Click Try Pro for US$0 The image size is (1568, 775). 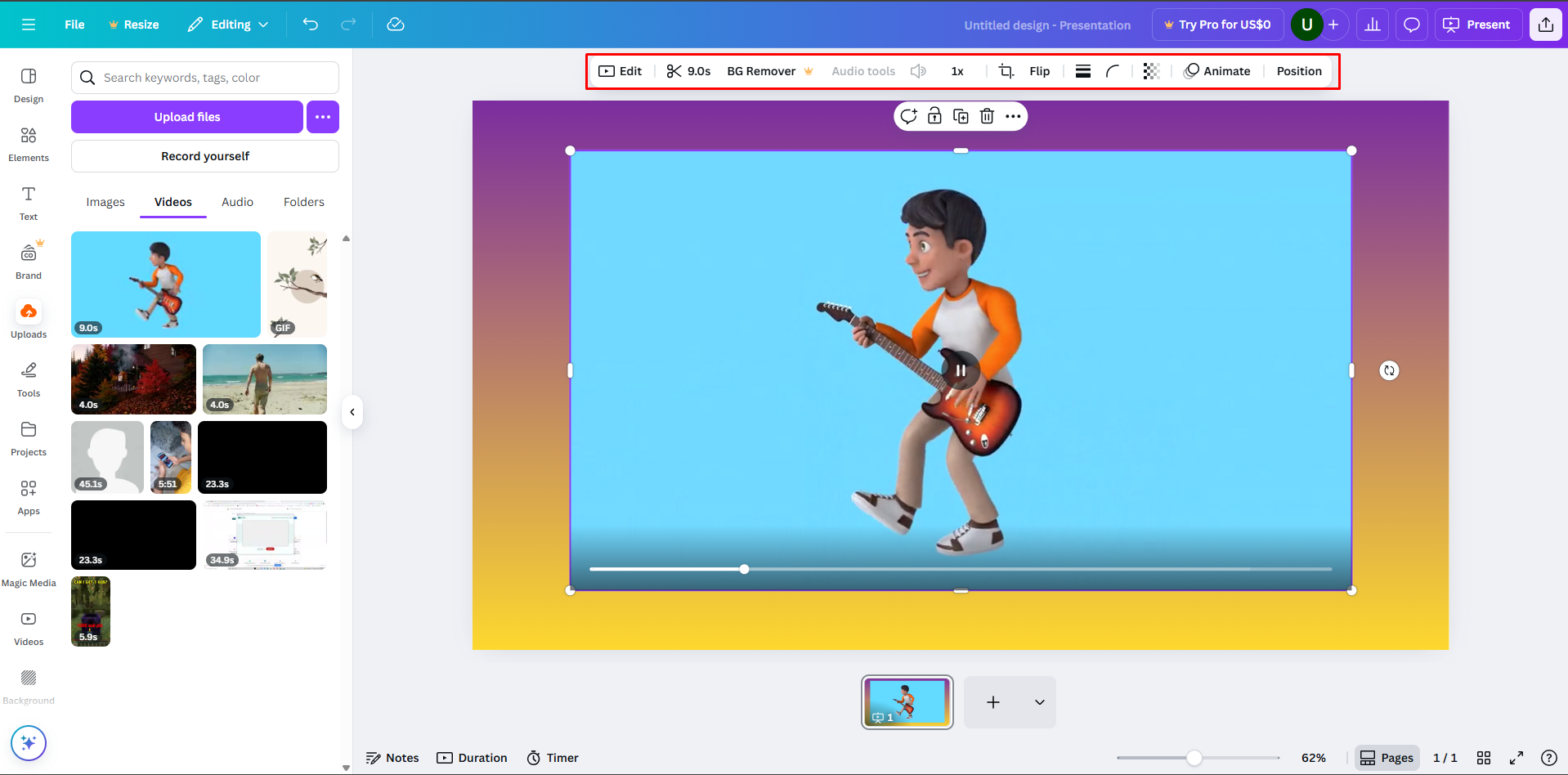(x=1218, y=25)
